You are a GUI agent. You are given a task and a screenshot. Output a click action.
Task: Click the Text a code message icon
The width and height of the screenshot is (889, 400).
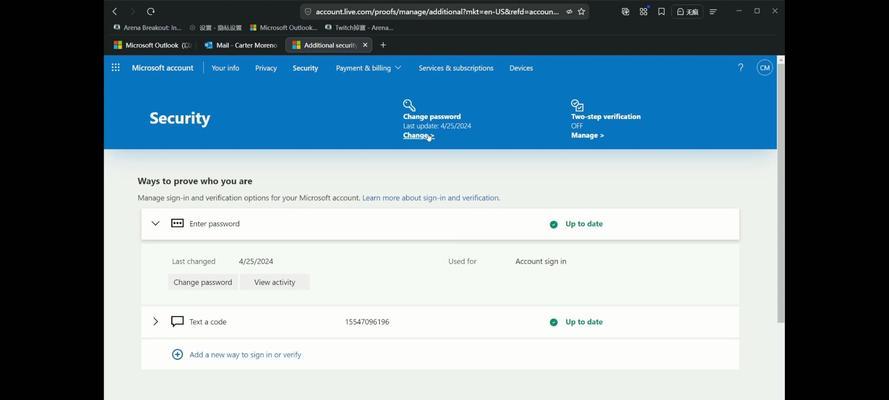177,321
